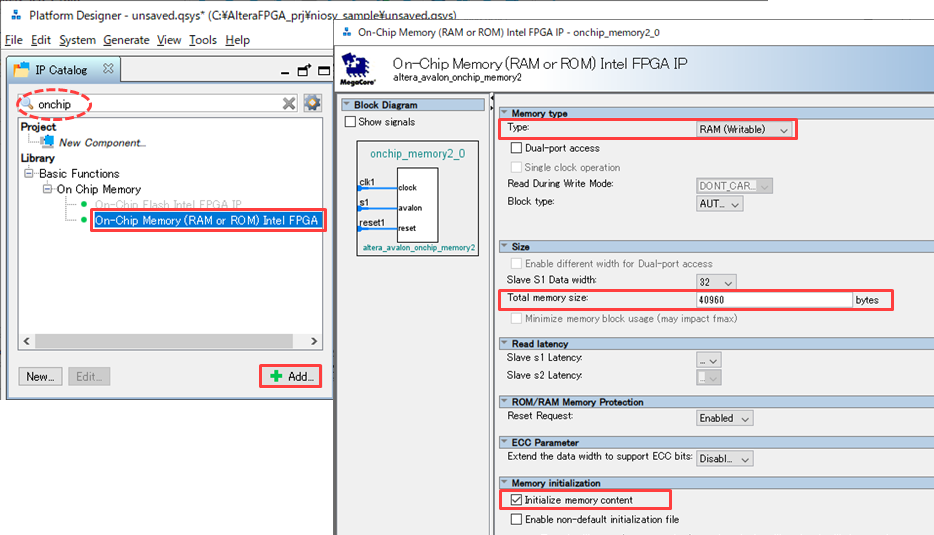Open ECC bits Disabled dropdown
934x535 pixels.
[x=724, y=459]
